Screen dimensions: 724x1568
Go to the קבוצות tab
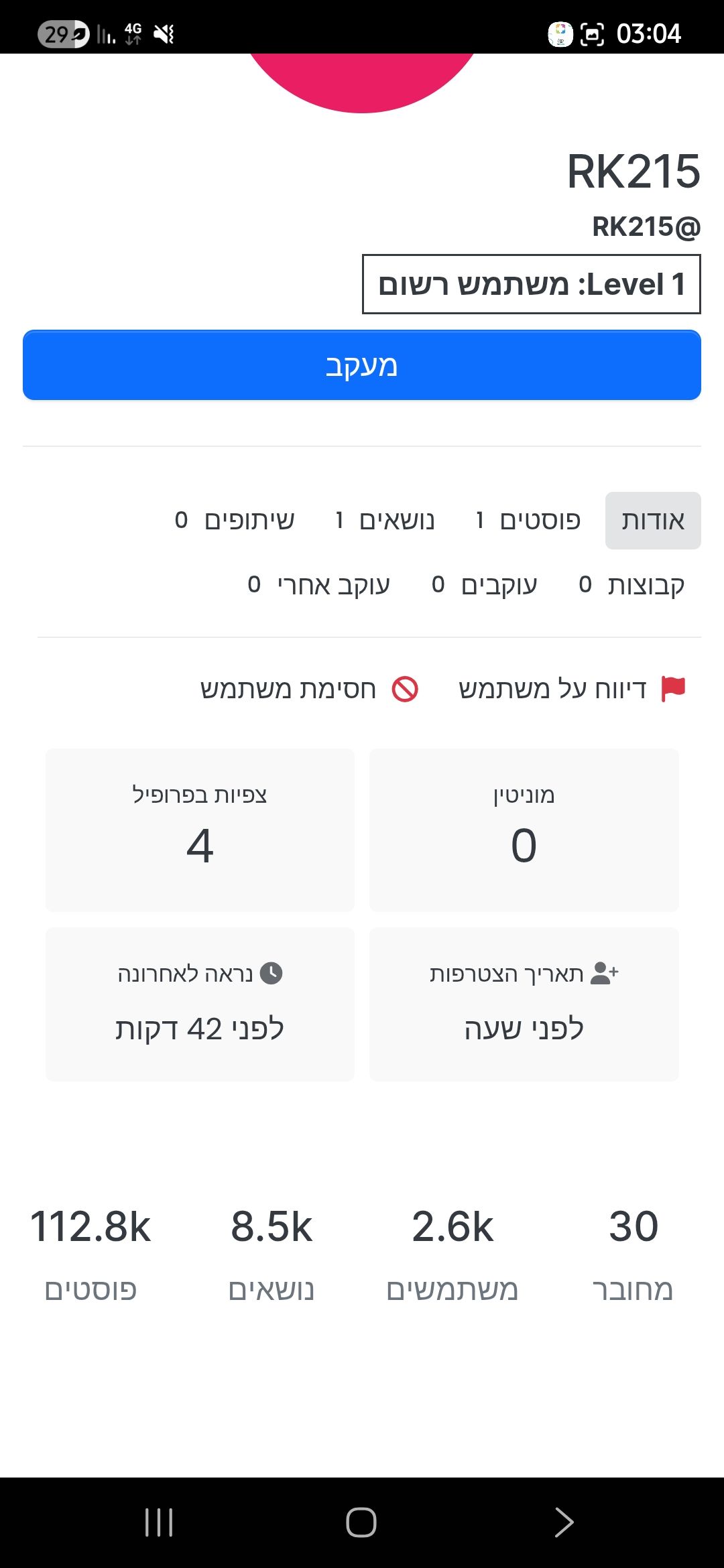(x=631, y=585)
